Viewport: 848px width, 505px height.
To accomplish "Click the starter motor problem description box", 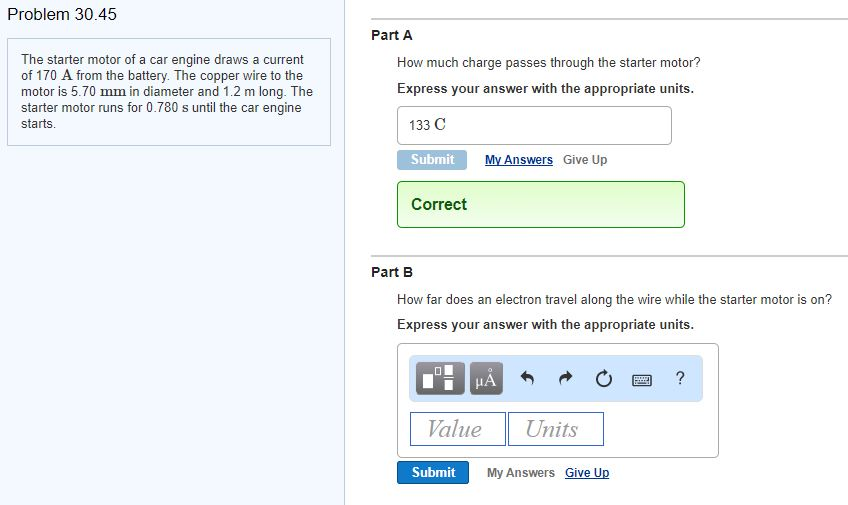I will 169,92.
